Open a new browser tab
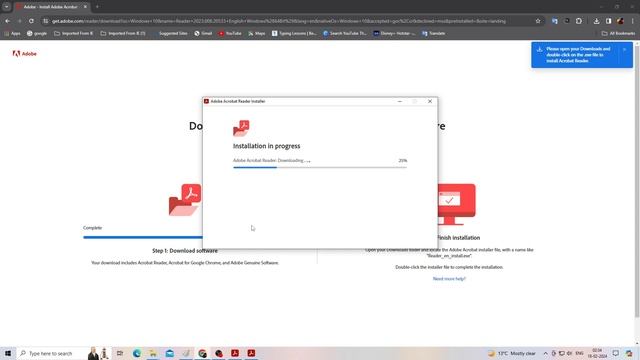640x360 pixels. click(x=97, y=7)
